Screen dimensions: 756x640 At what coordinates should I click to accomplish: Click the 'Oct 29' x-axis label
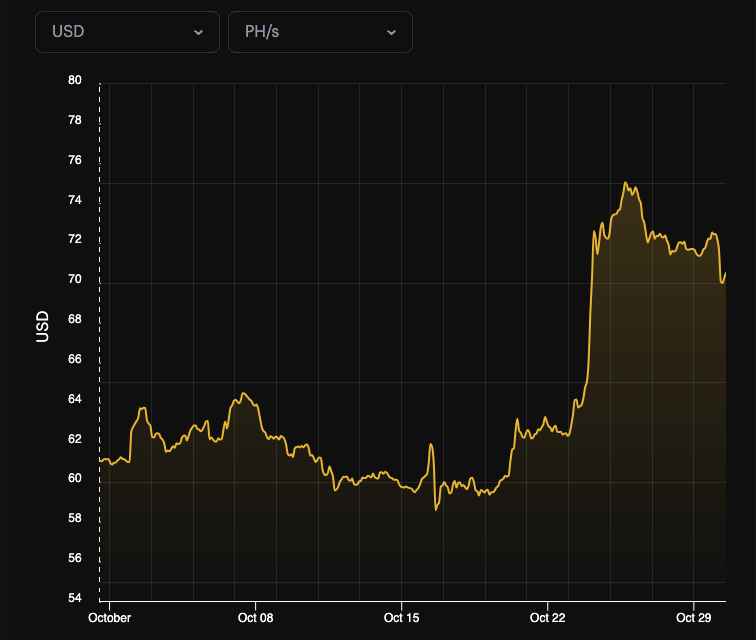[694, 618]
